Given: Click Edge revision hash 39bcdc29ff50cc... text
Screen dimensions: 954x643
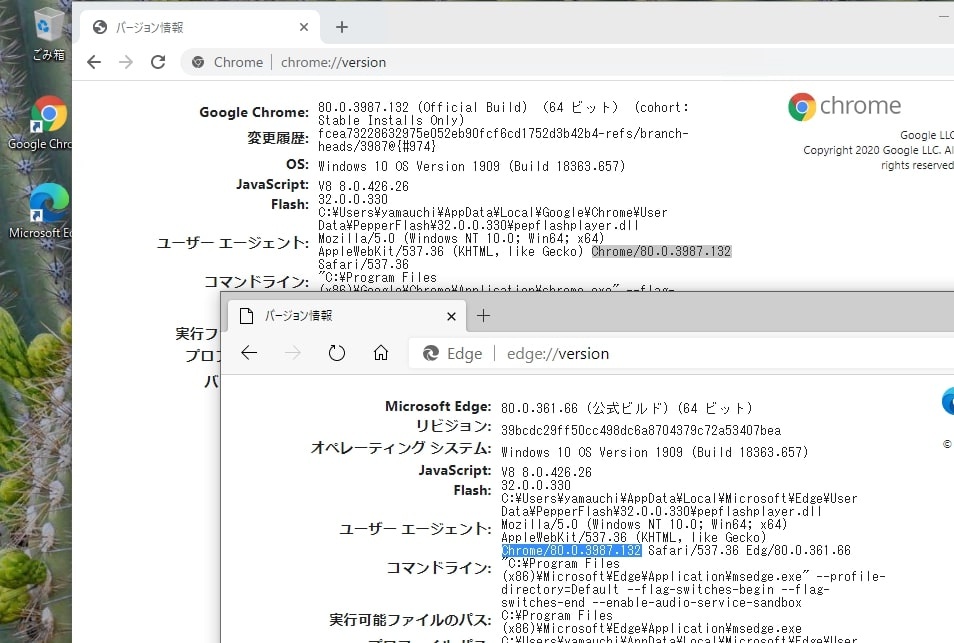Looking at the screenshot, I should pos(641,431).
